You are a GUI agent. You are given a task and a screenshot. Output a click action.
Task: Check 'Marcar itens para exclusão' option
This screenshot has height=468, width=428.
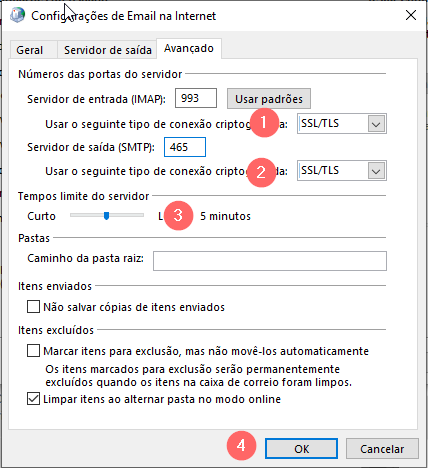[x=33, y=351]
